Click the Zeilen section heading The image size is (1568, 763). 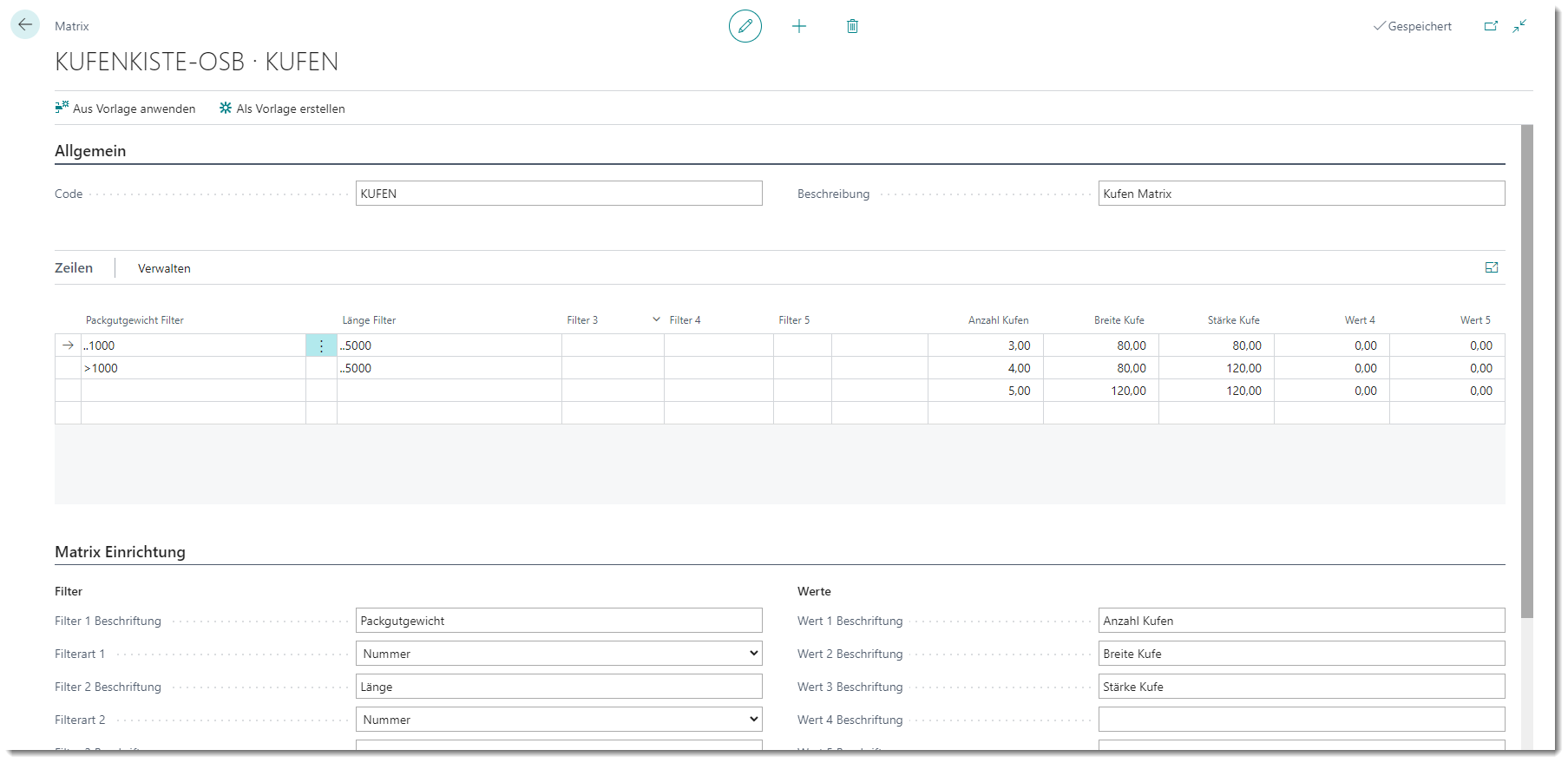click(74, 267)
